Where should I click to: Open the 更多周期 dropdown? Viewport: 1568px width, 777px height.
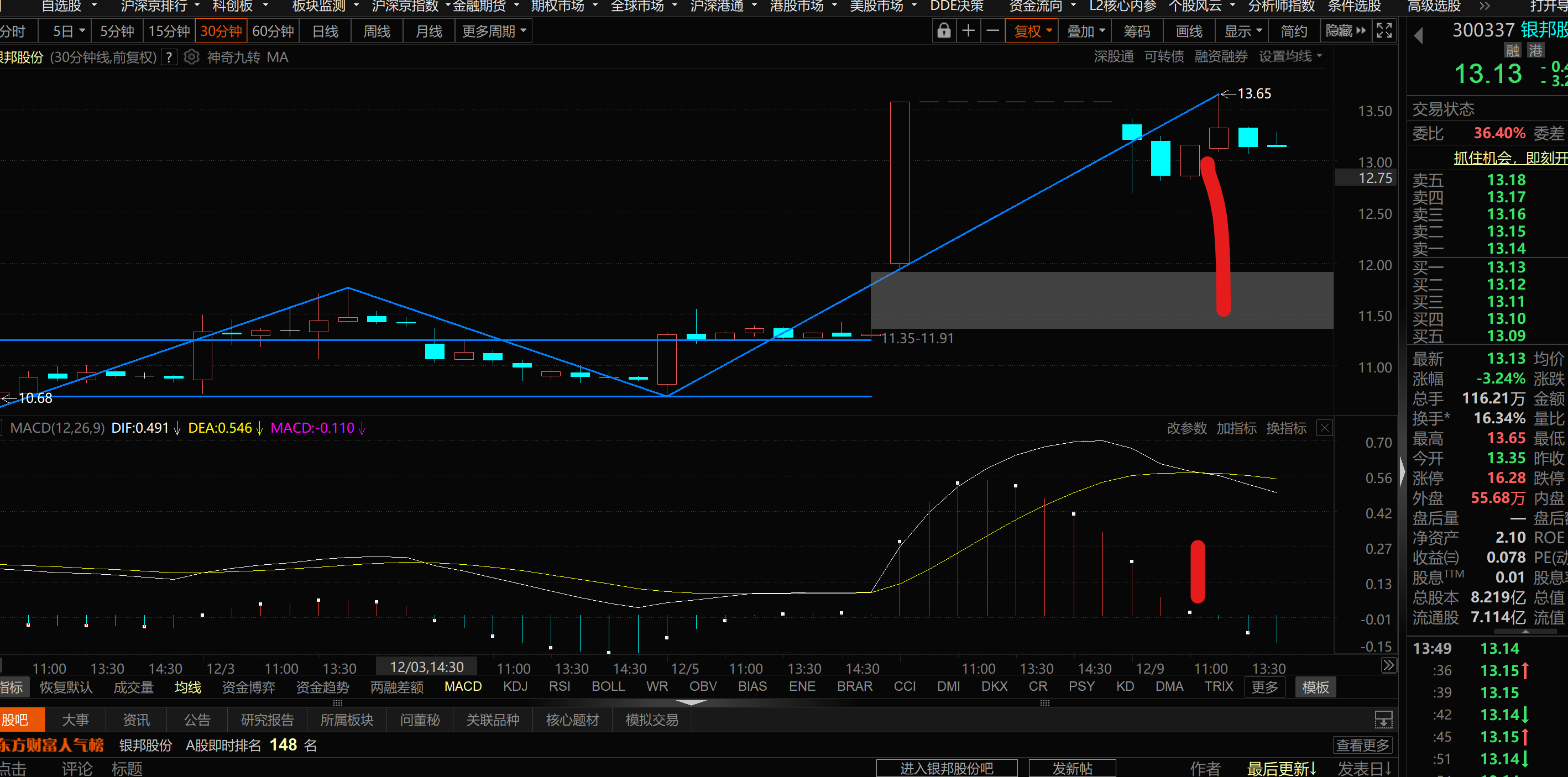click(x=494, y=31)
